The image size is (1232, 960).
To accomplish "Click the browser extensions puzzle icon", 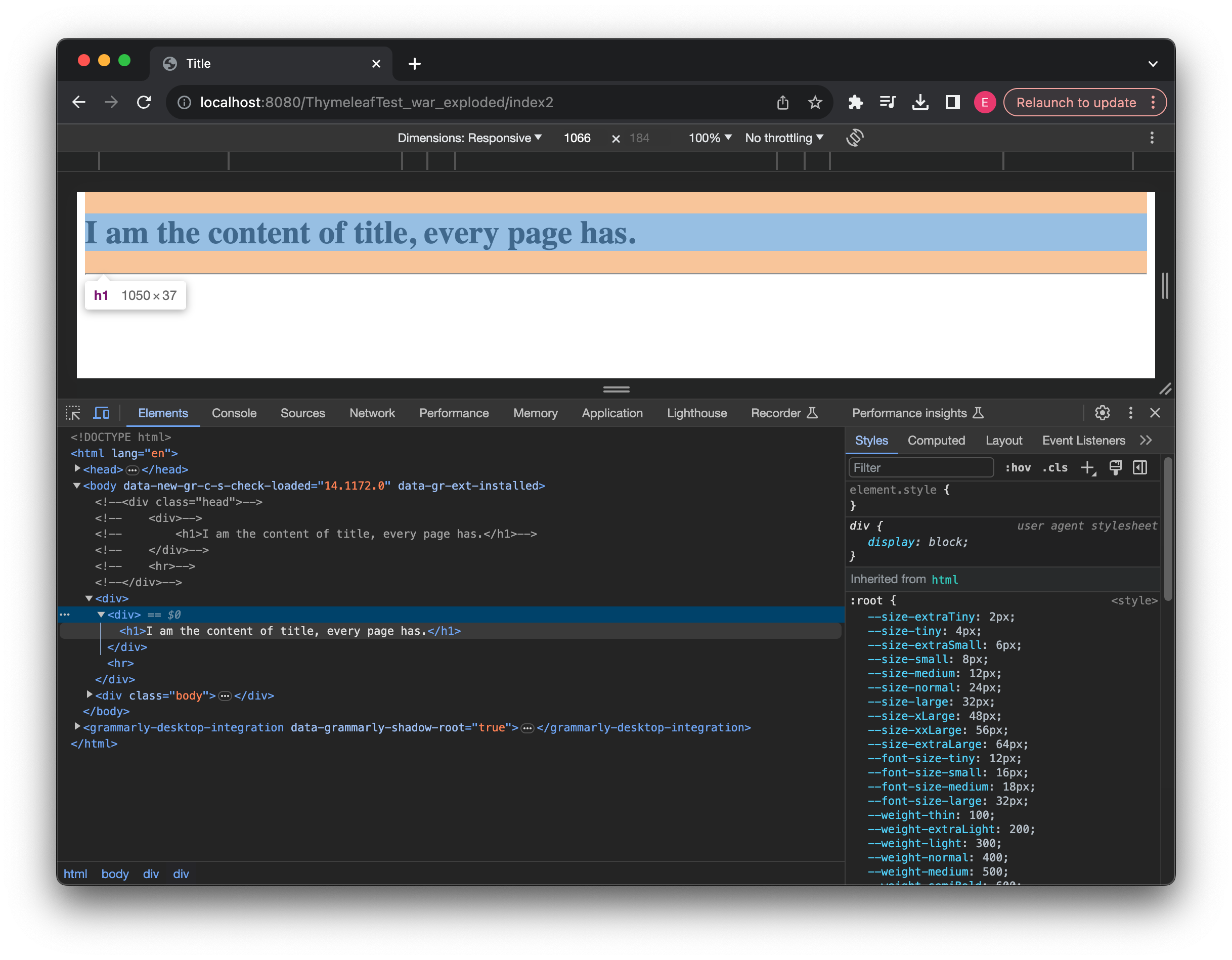I will 855,102.
